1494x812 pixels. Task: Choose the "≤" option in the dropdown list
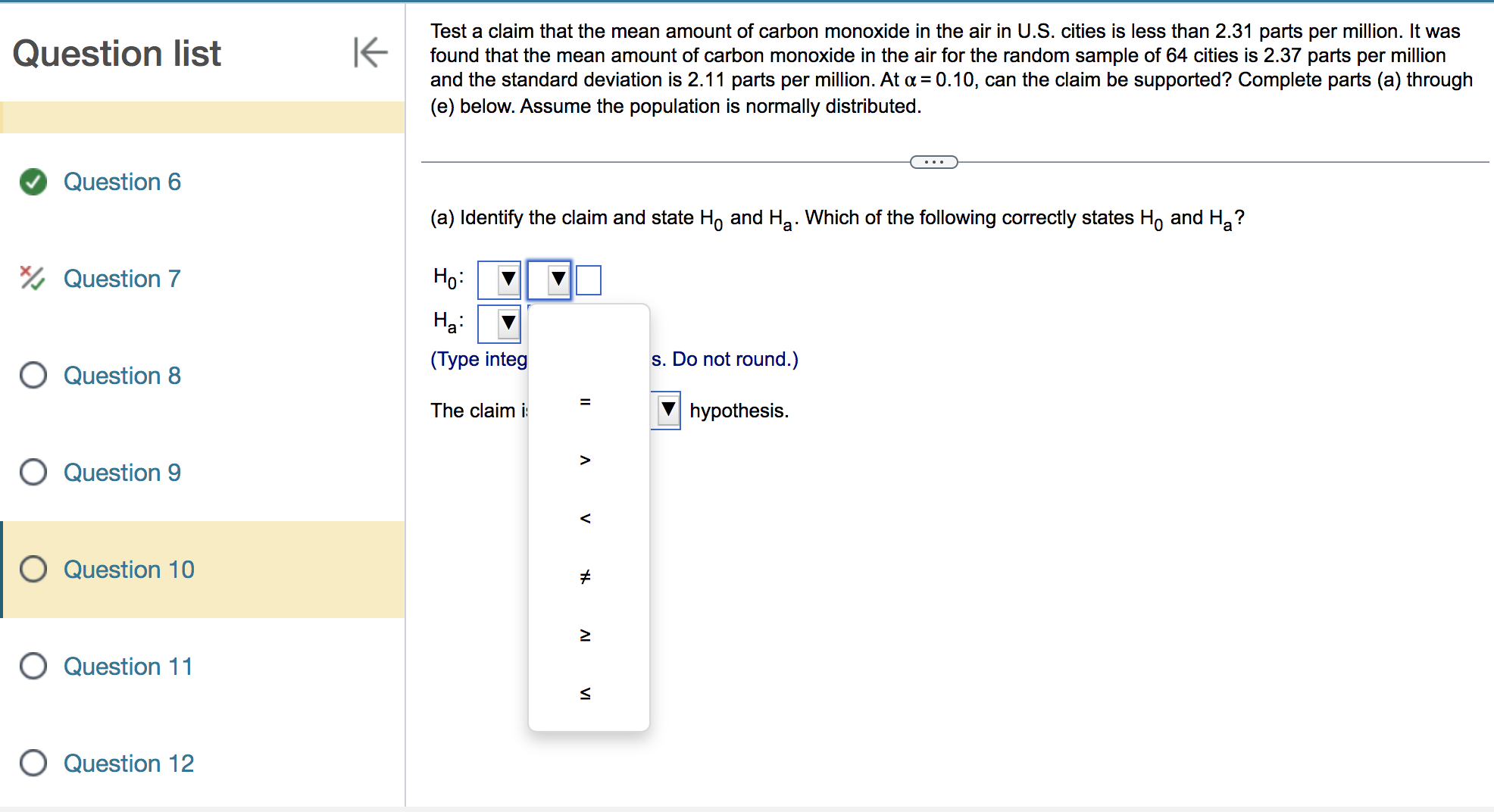pyautogui.click(x=584, y=692)
